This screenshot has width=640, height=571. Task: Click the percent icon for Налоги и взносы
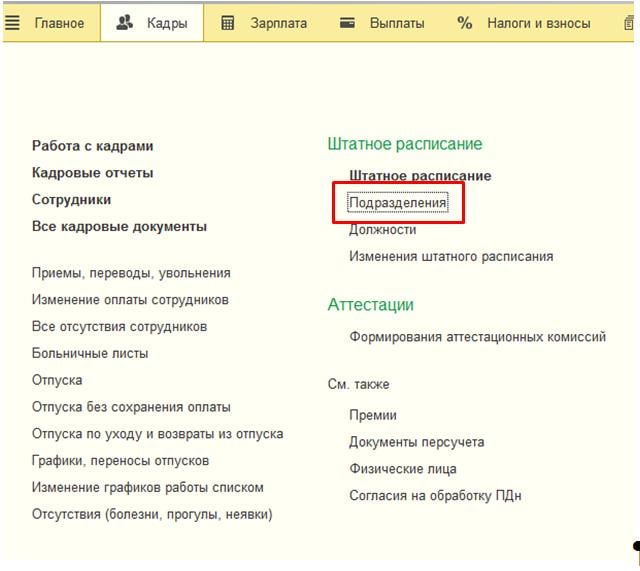pyautogui.click(x=464, y=23)
